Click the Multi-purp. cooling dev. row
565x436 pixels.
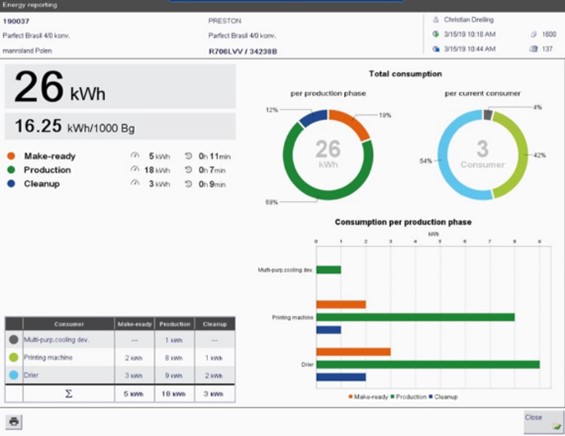tap(120, 339)
